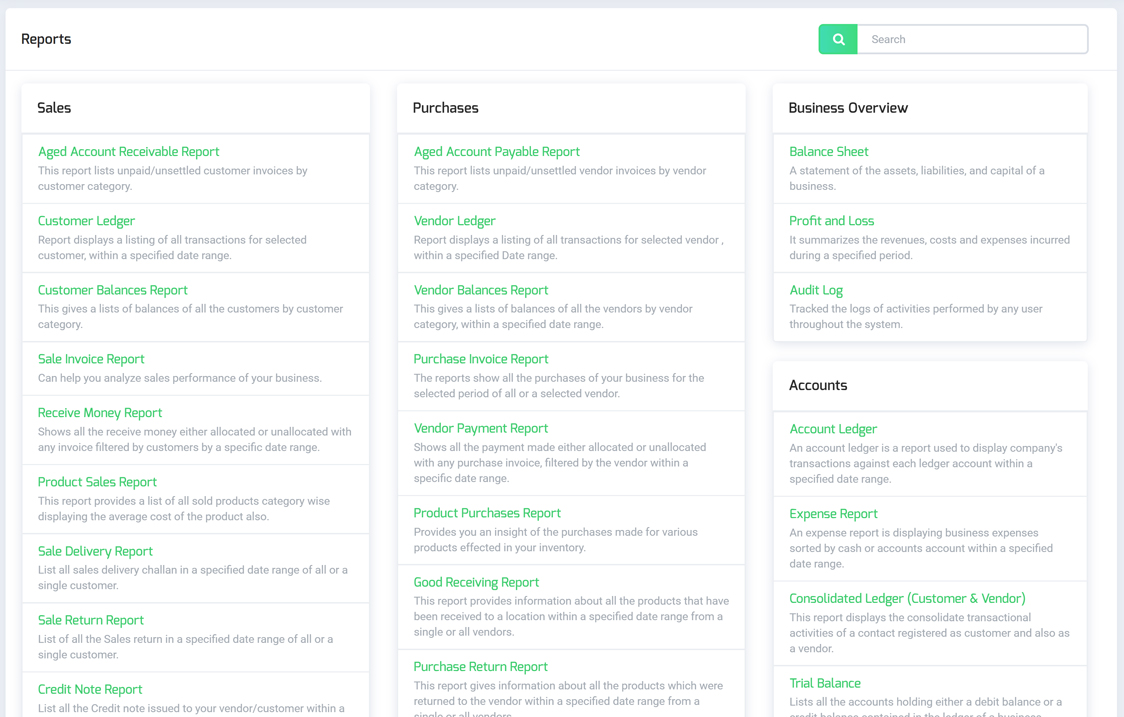This screenshot has height=717, width=1124.
Task: View Profit and Loss report
Action: [831, 221]
